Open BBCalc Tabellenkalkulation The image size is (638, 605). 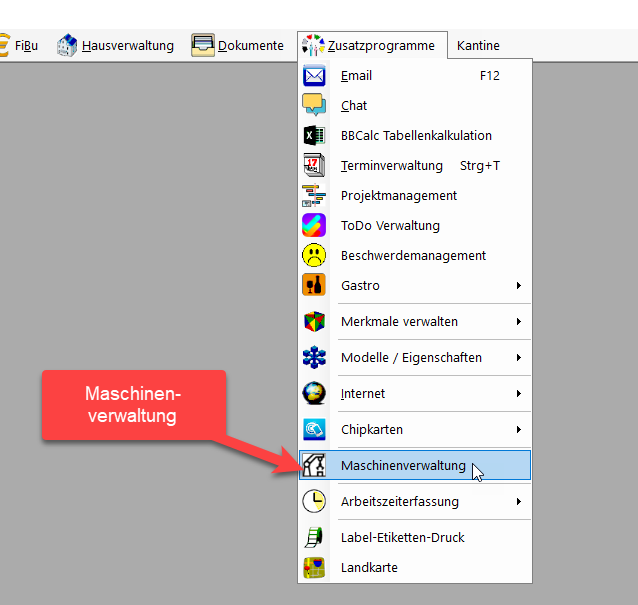[x=415, y=135]
